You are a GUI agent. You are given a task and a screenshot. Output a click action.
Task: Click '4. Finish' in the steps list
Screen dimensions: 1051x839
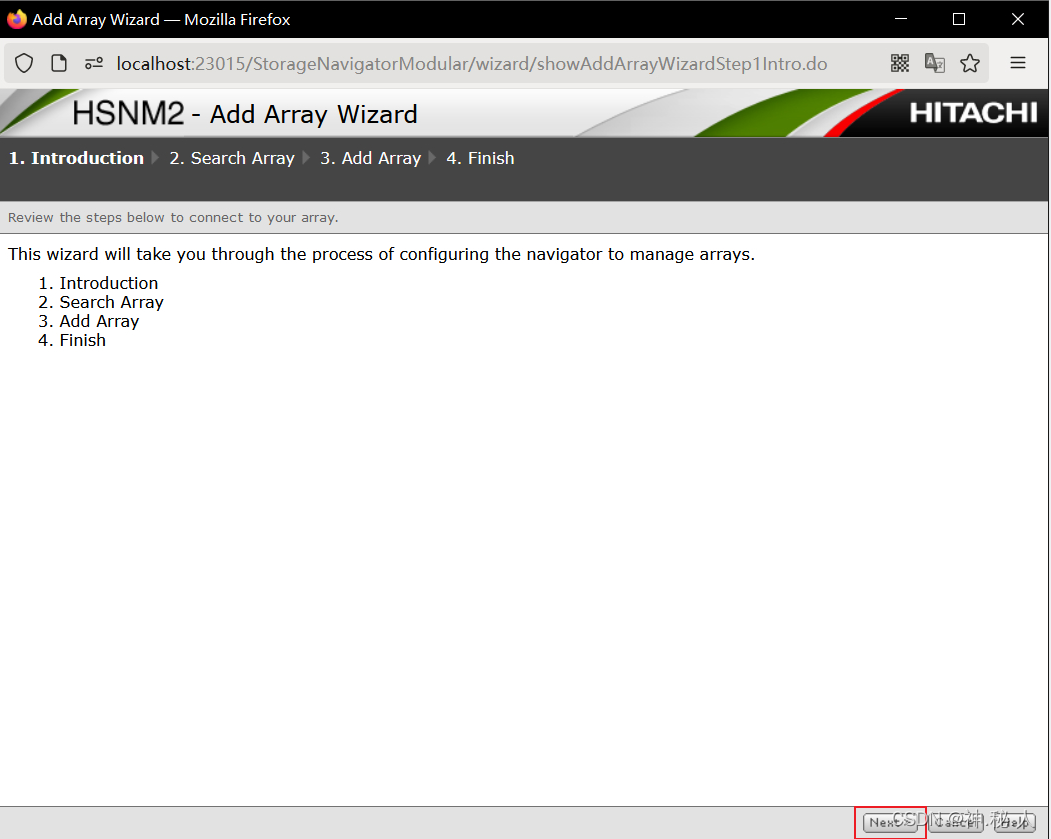coord(72,340)
